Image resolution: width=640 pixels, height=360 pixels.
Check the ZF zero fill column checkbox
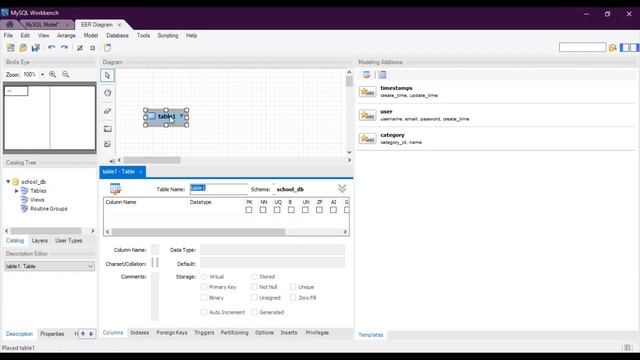pos(319,210)
